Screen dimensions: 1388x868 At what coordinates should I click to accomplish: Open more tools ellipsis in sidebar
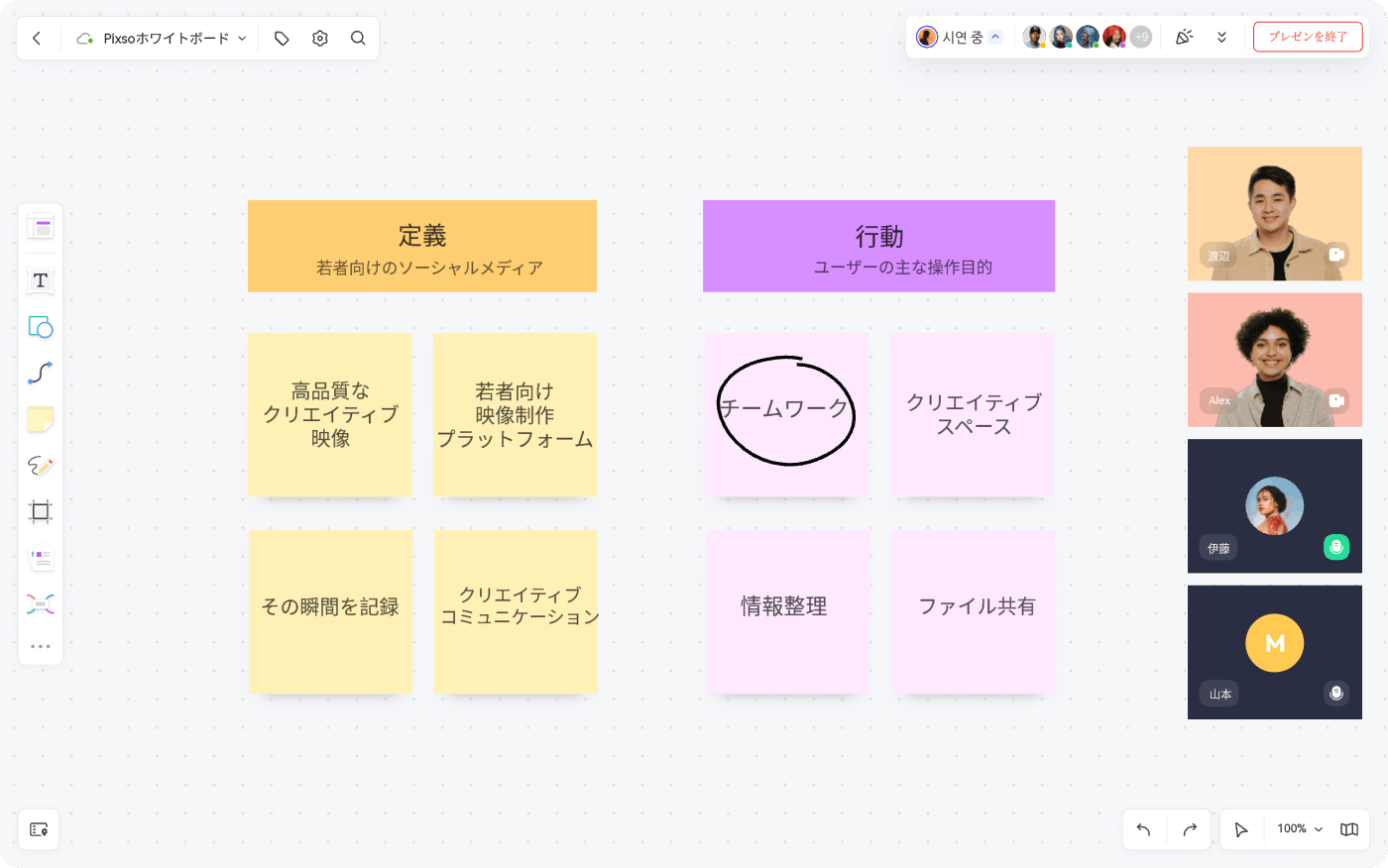41,646
